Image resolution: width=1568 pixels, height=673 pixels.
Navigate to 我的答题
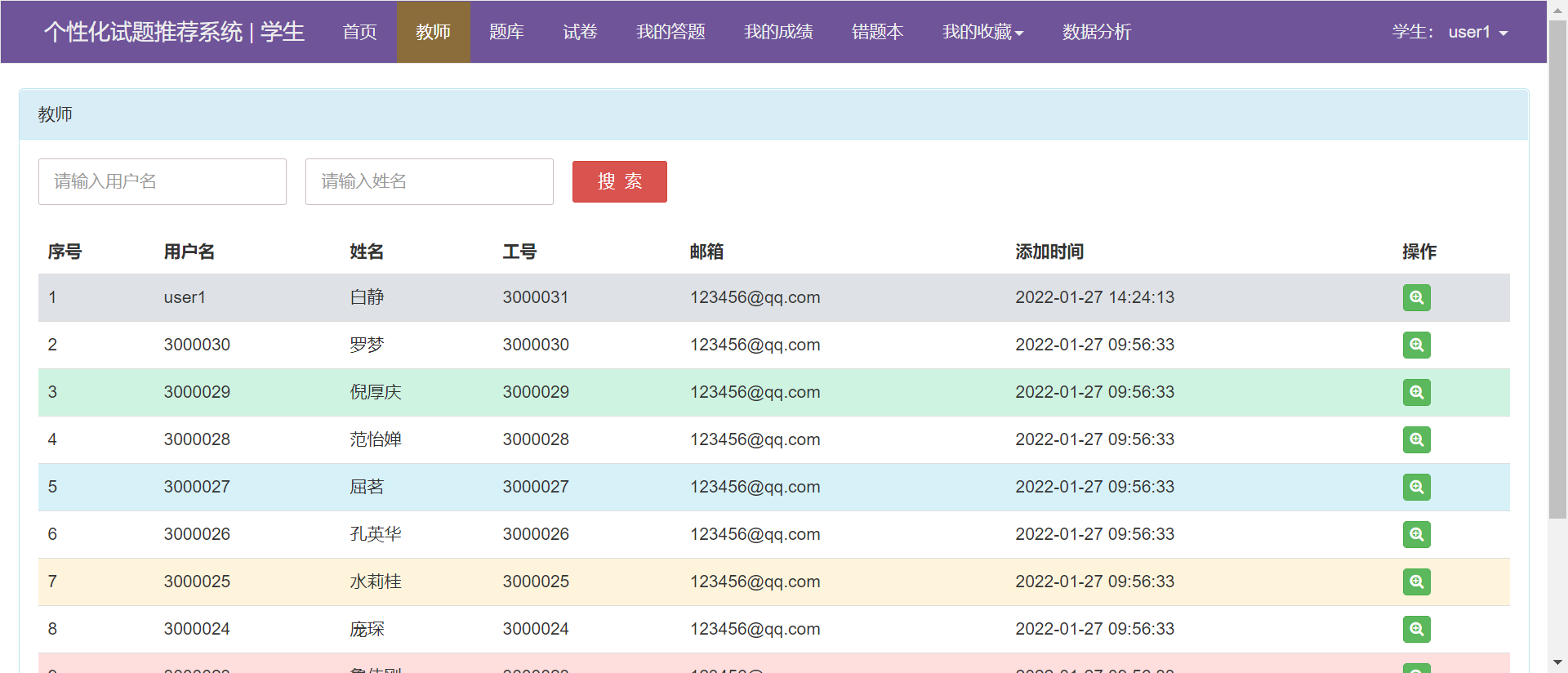click(x=670, y=32)
